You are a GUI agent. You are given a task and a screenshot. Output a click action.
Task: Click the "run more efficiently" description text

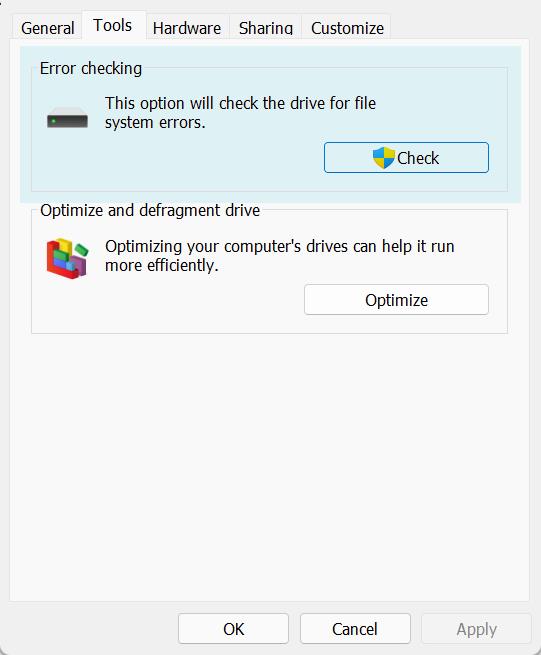point(279,256)
